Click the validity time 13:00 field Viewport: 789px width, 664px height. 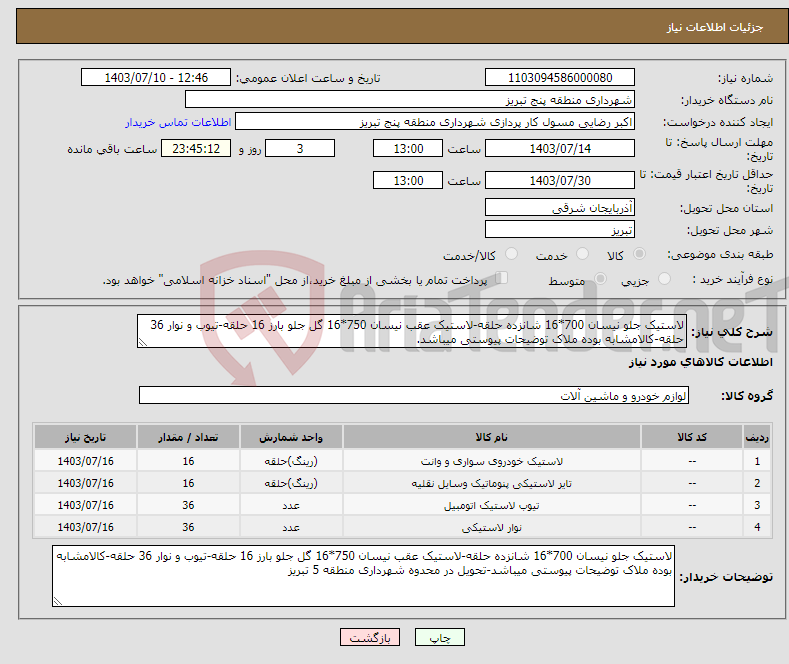click(x=408, y=180)
